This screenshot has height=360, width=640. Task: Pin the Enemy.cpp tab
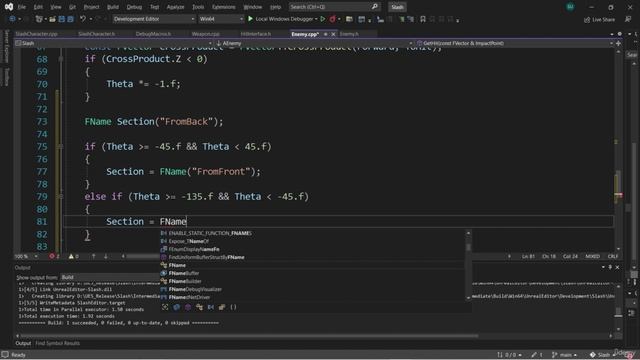[325, 34]
